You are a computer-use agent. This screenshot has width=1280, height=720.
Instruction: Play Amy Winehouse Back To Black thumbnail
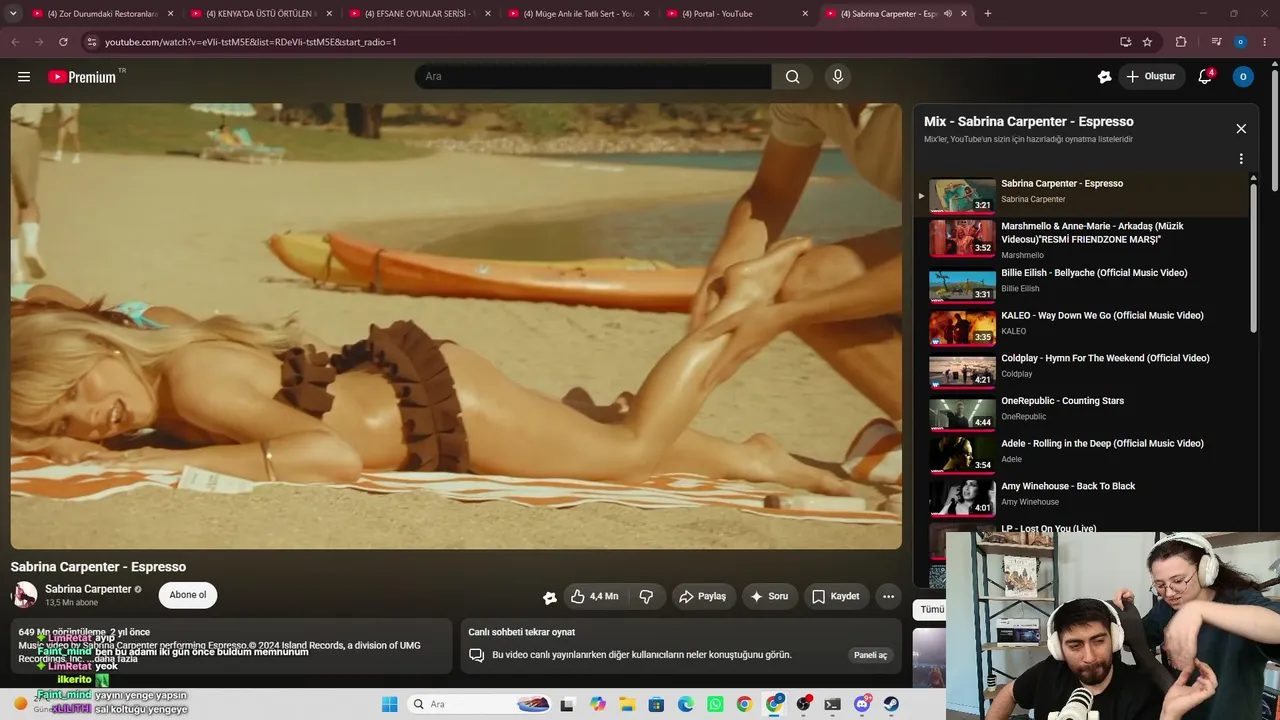(962, 499)
